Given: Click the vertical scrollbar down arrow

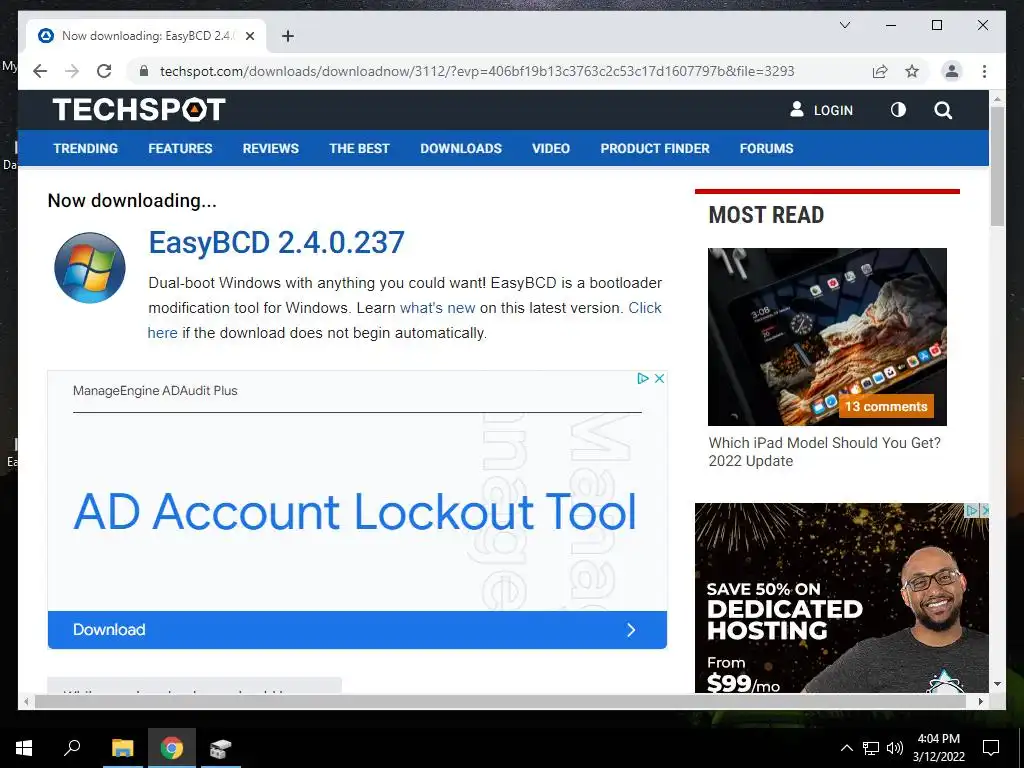Looking at the screenshot, I should click(997, 684).
